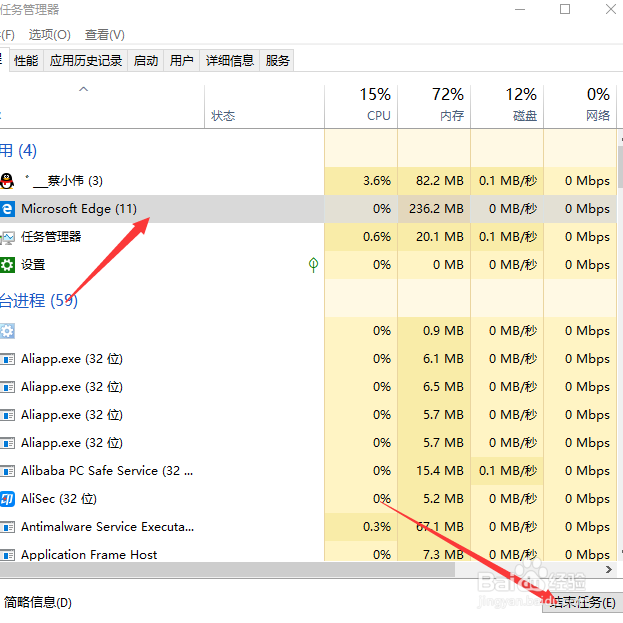The image size is (623, 623).
Task: Switch to the 应用历史记录 tab
Action: (85, 60)
